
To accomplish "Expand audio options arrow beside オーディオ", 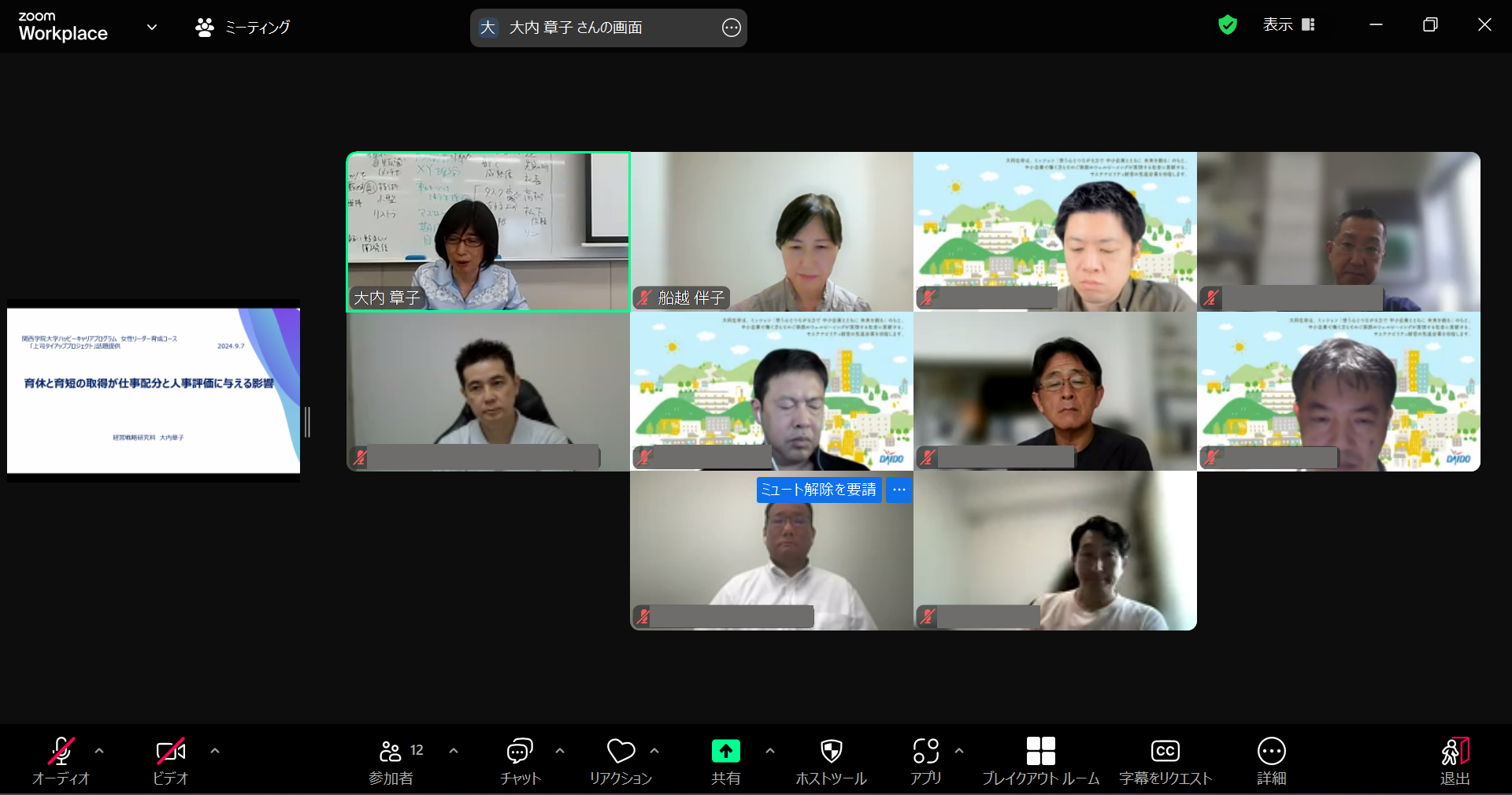I will click(x=99, y=751).
